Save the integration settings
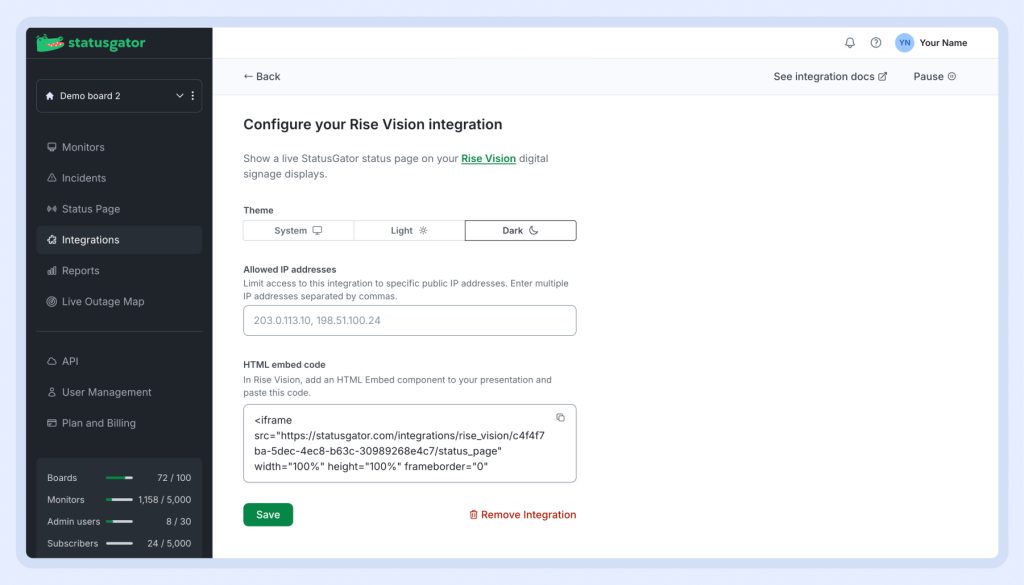The width and height of the screenshot is (1024, 585). click(x=268, y=514)
